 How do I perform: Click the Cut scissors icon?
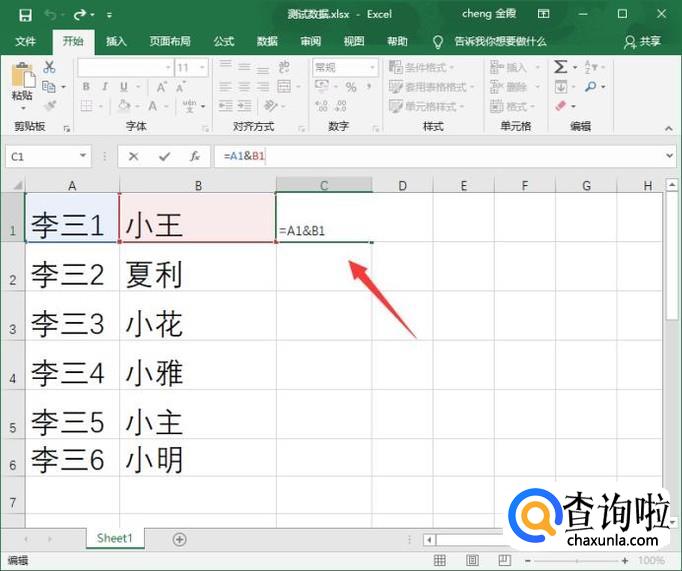tap(50, 67)
